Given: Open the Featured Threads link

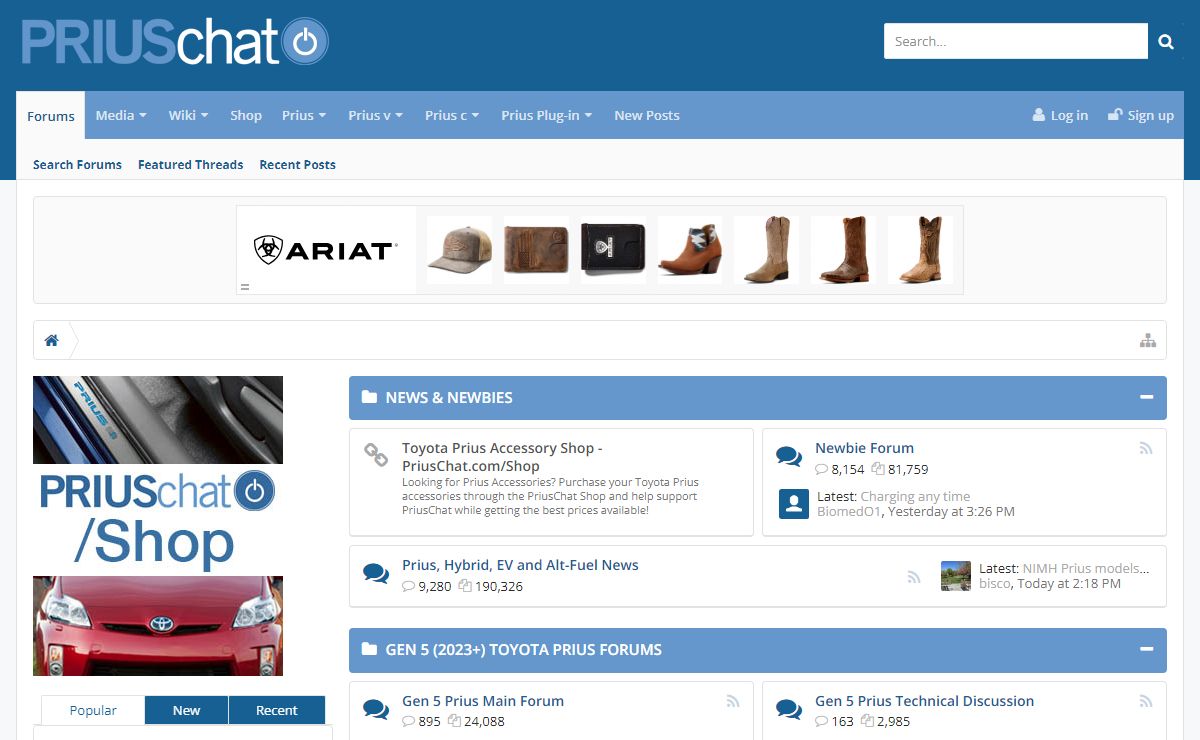Looking at the screenshot, I should (190, 164).
